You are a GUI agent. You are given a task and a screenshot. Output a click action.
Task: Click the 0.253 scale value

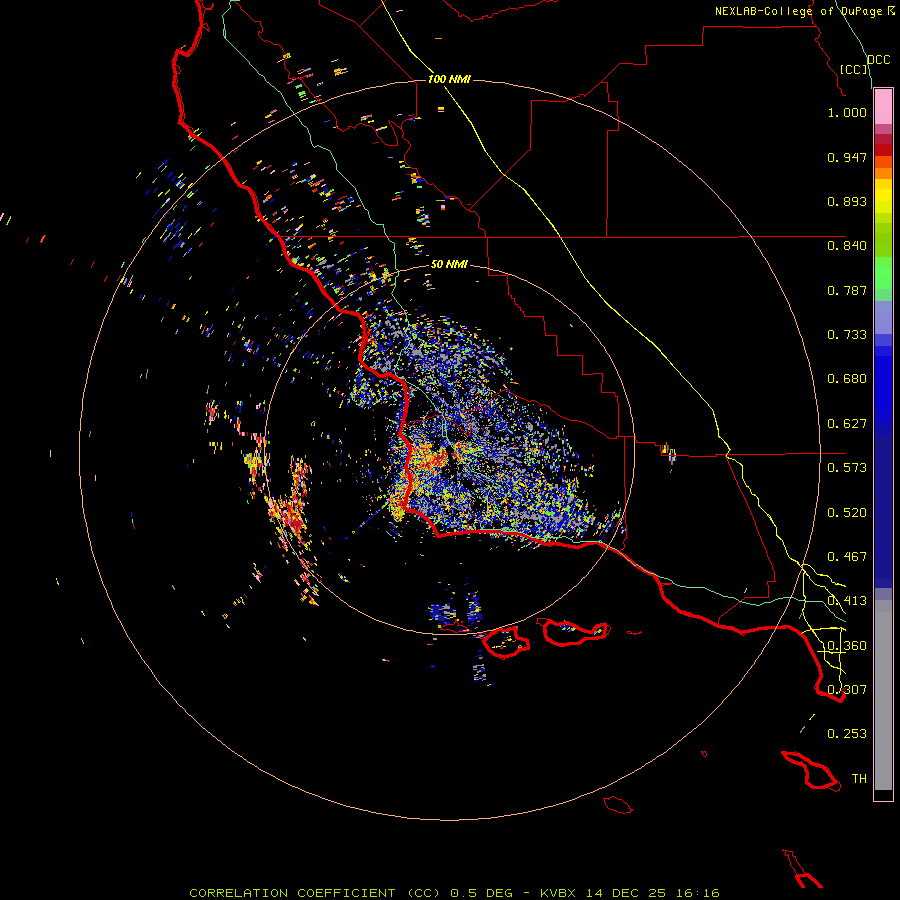tap(847, 734)
